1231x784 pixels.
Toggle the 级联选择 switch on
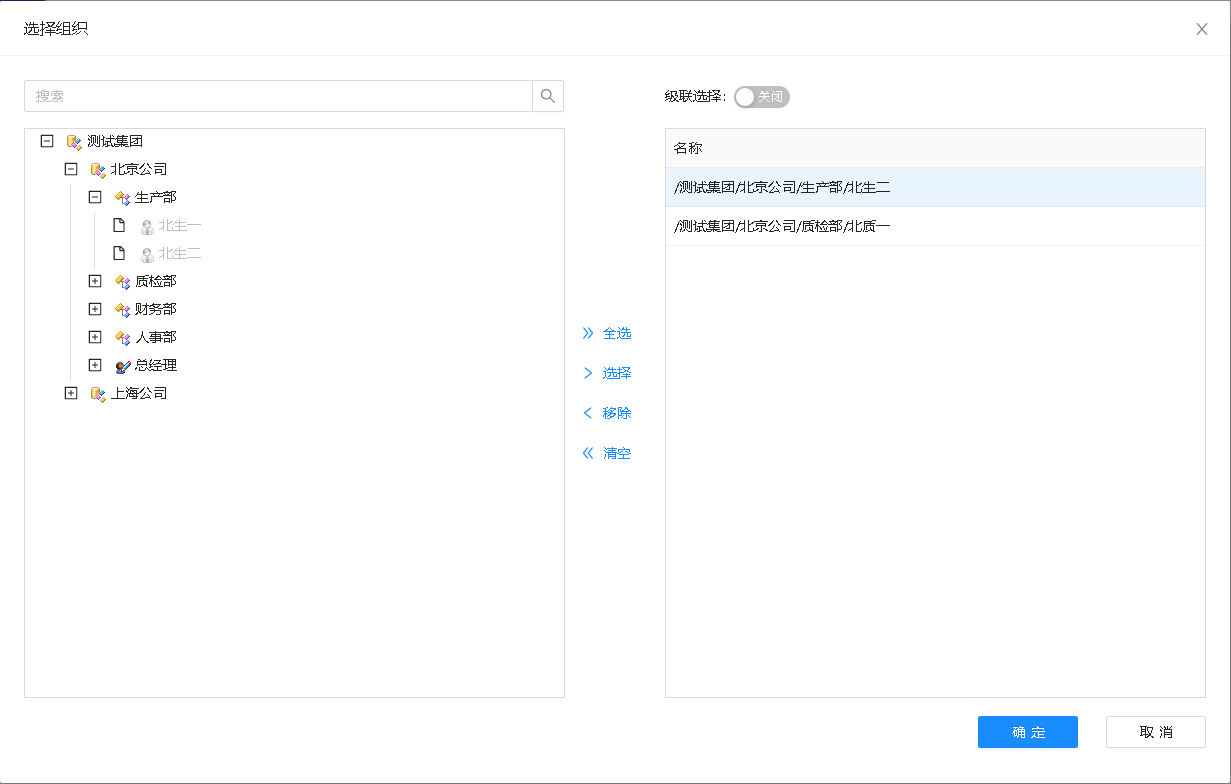(761, 97)
